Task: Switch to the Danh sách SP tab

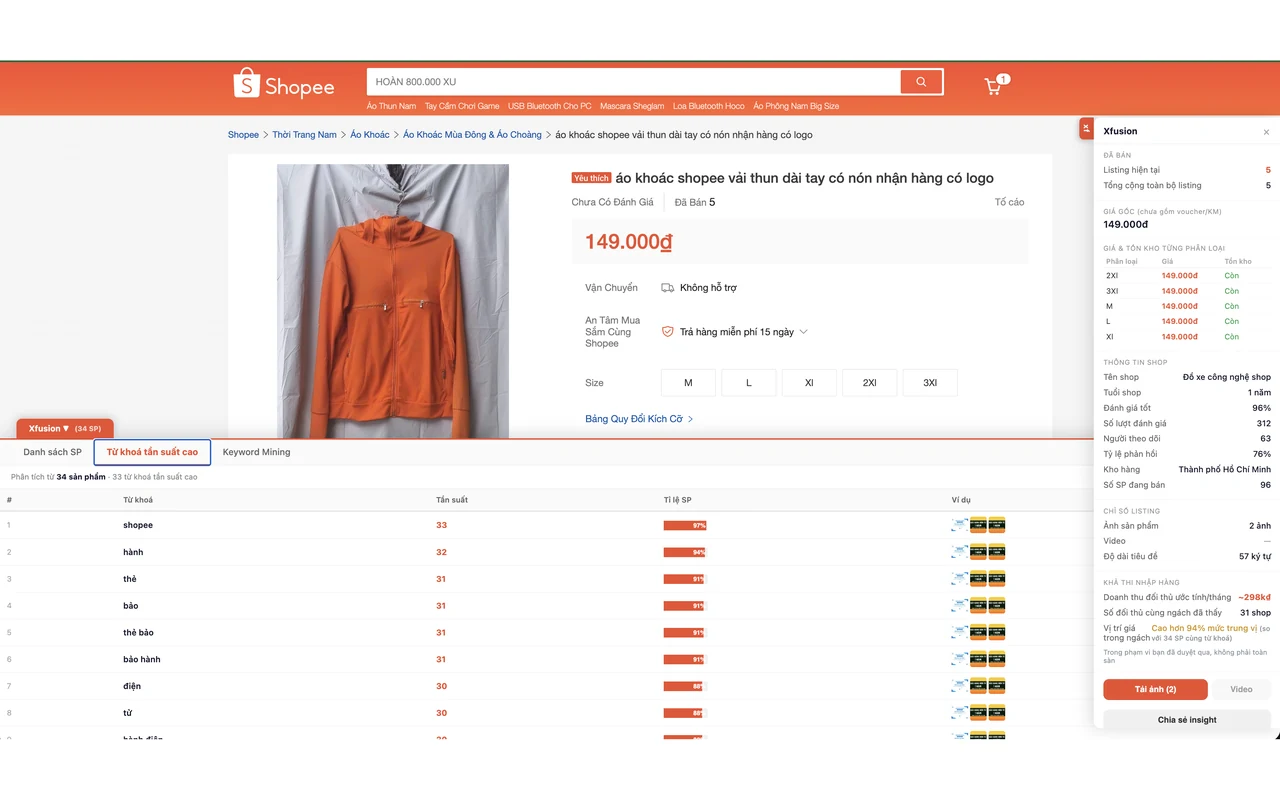Action: (x=53, y=452)
